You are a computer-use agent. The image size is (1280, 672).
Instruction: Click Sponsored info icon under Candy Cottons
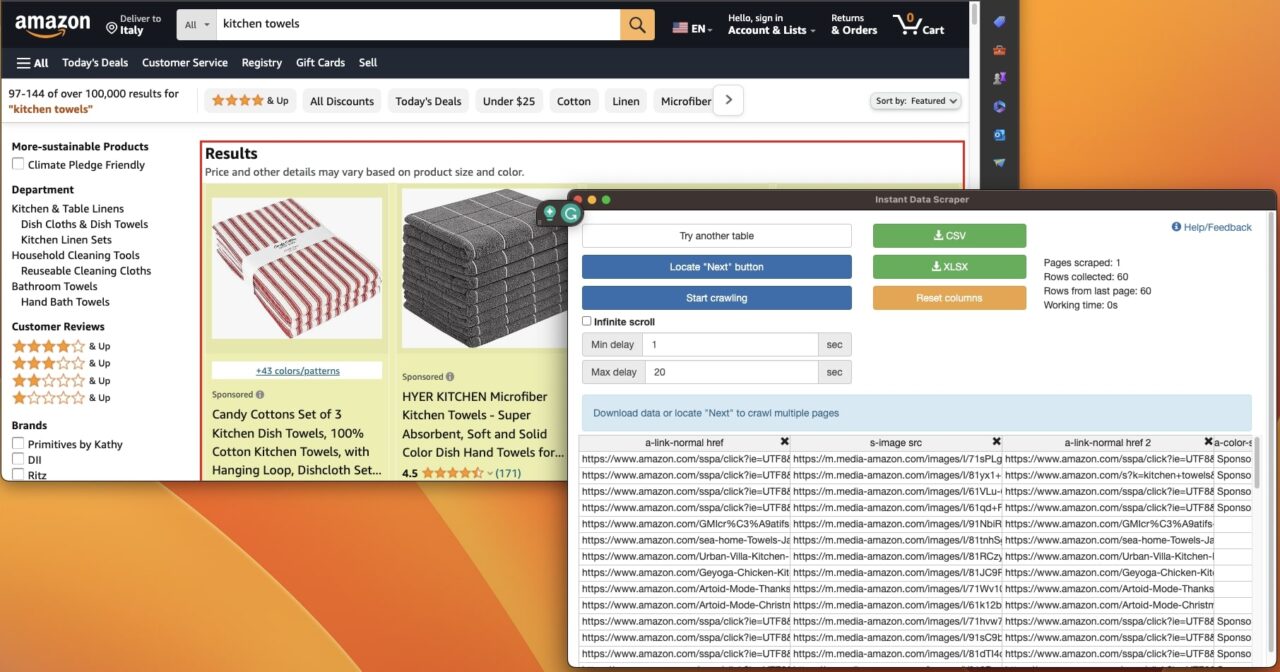click(260, 395)
